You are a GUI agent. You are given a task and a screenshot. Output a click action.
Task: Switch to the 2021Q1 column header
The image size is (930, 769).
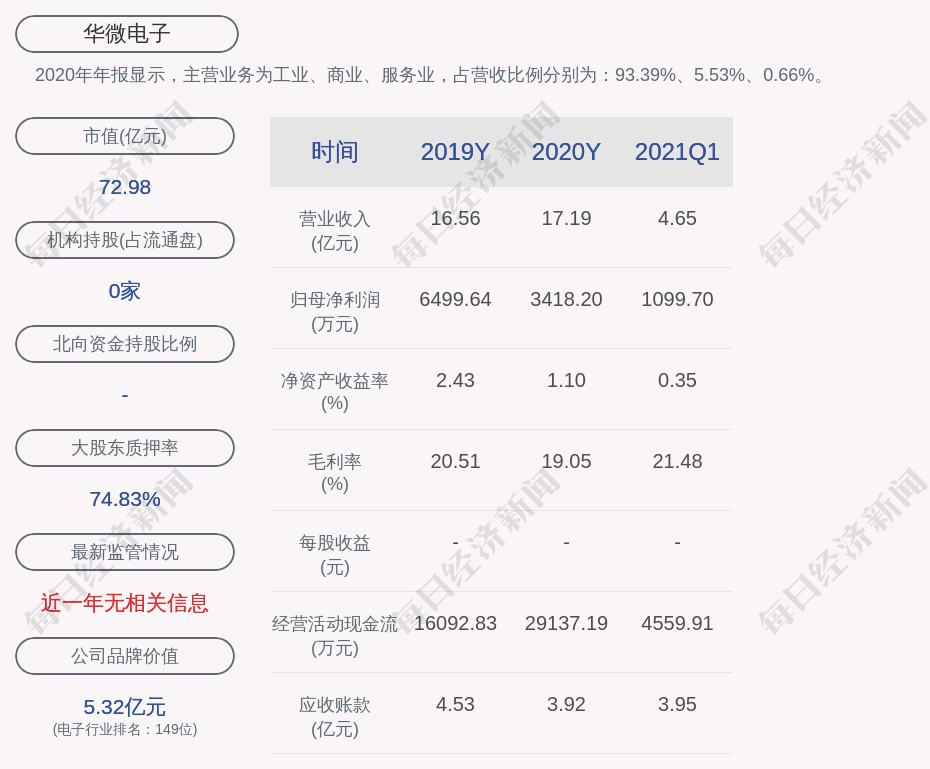click(x=677, y=152)
